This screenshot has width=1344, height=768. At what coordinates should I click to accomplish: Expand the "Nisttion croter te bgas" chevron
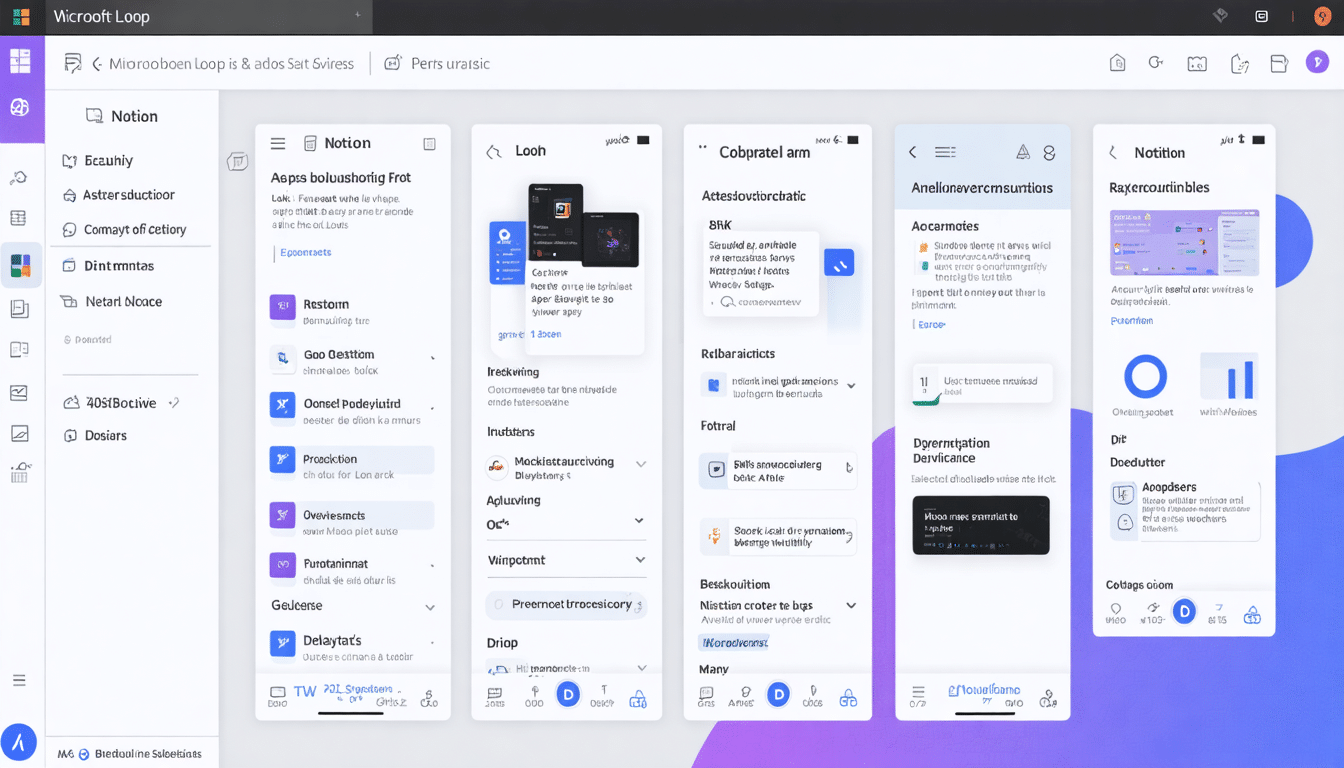tap(851, 605)
